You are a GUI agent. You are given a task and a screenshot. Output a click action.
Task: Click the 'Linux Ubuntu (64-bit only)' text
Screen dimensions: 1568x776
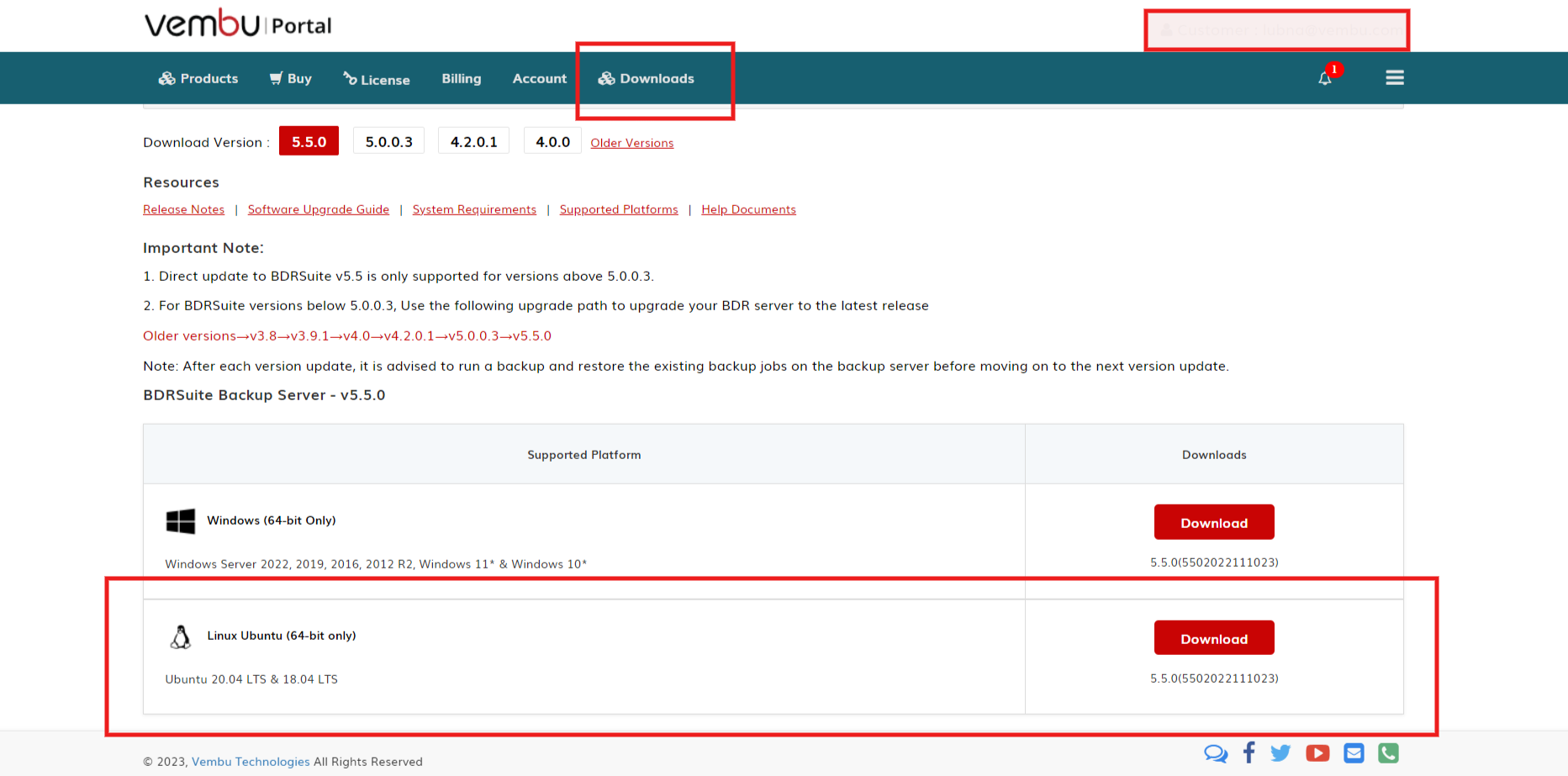[x=282, y=636]
